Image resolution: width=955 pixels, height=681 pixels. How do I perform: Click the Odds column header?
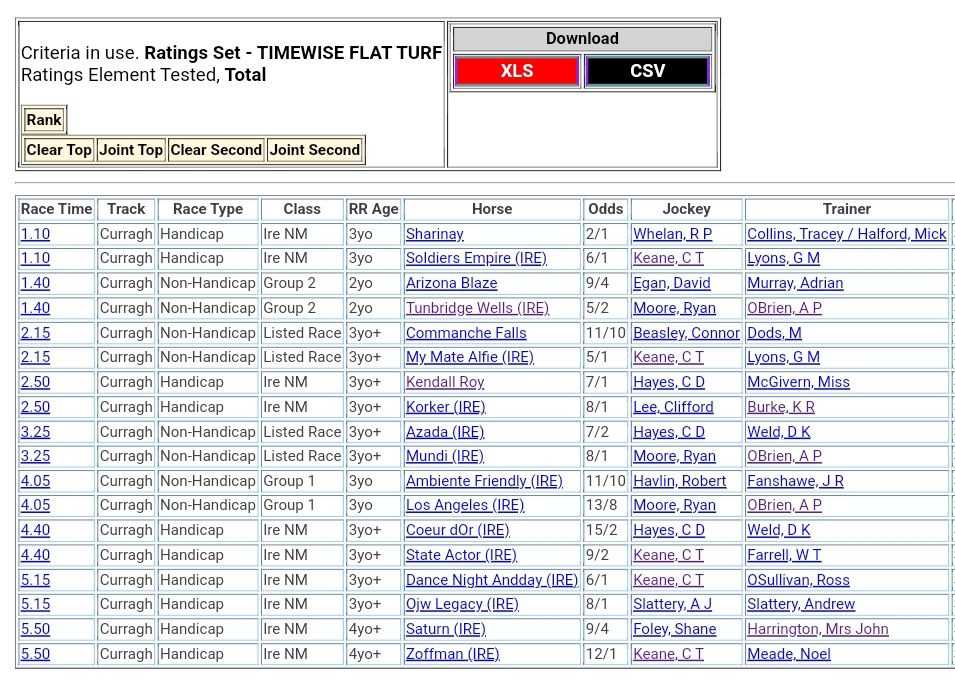pos(605,209)
